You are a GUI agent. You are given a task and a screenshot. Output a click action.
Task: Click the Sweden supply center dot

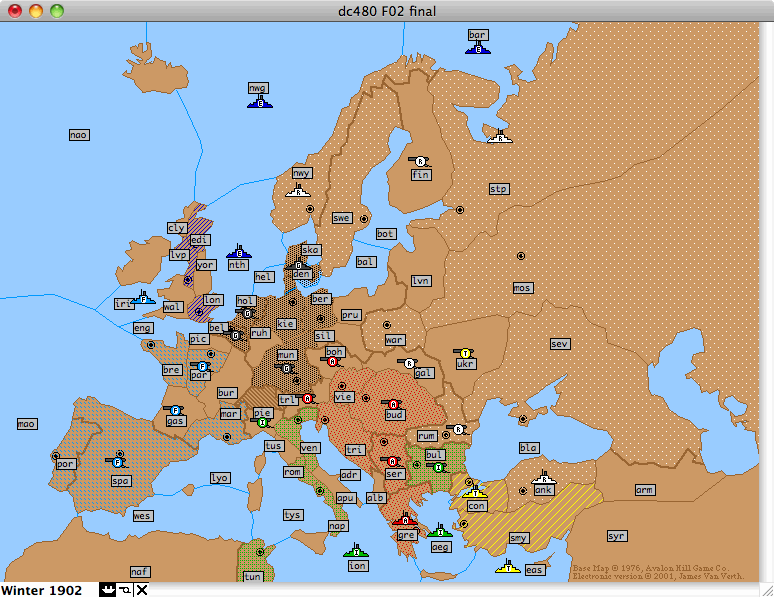[364, 219]
